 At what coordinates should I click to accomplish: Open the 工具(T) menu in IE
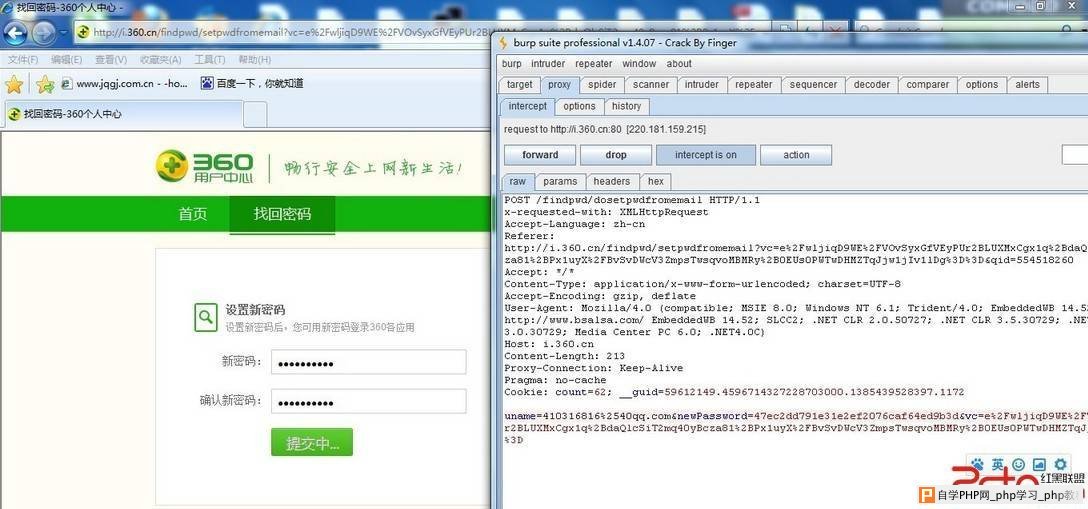[210, 60]
